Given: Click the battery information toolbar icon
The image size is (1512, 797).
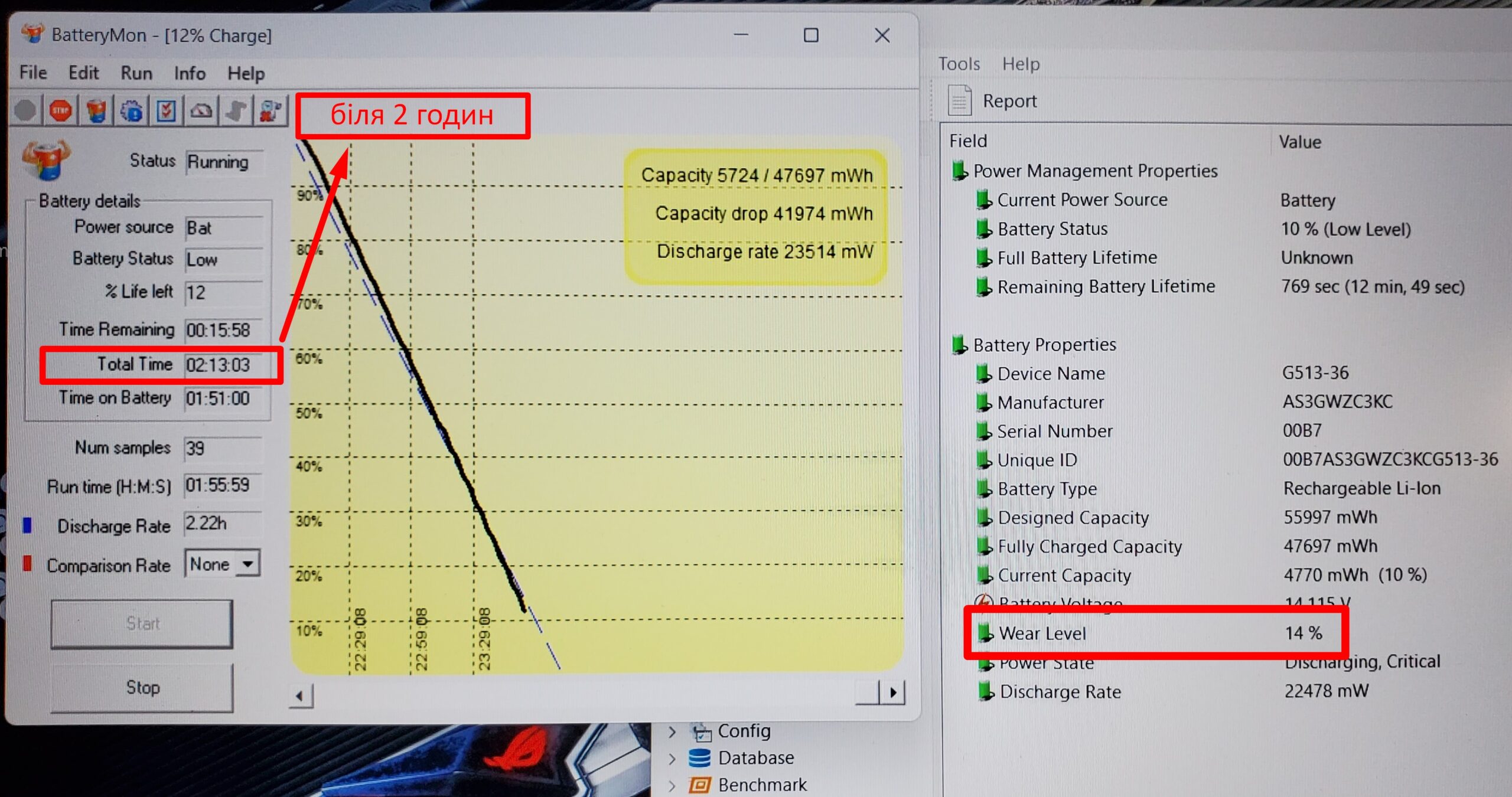Looking at the screenshot, I should [96, 110].
